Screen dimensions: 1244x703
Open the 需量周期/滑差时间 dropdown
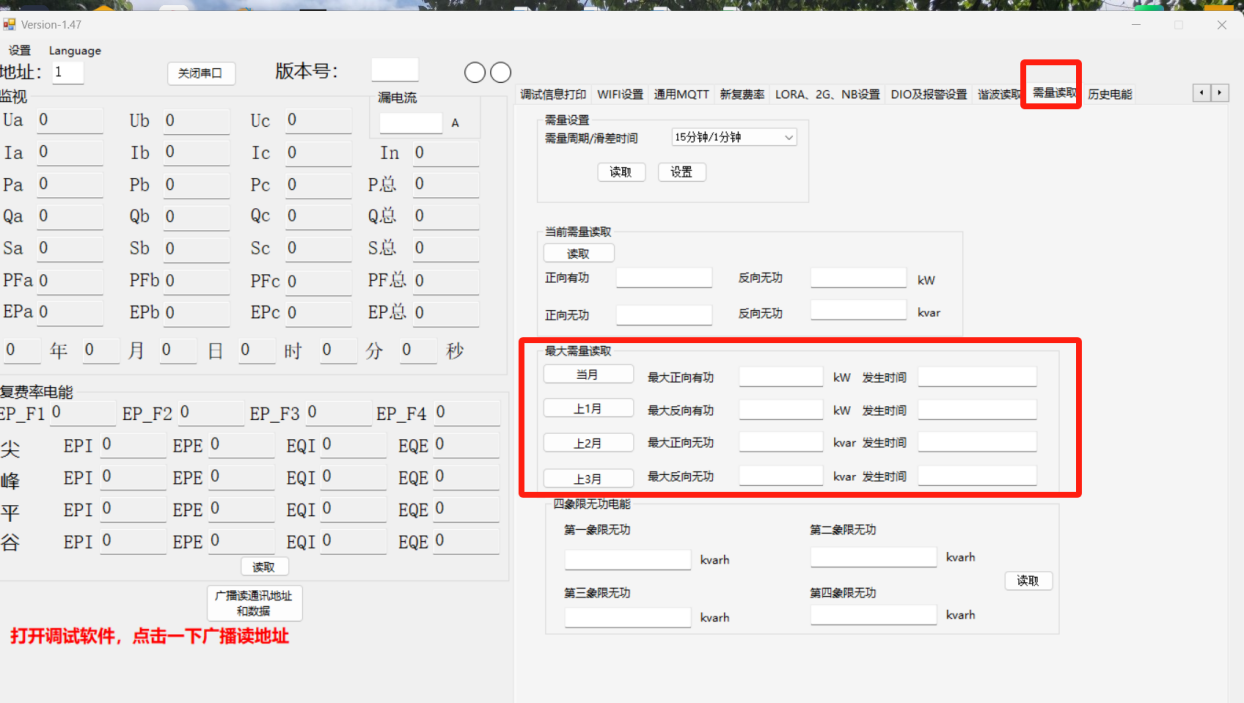pos(734,138)
